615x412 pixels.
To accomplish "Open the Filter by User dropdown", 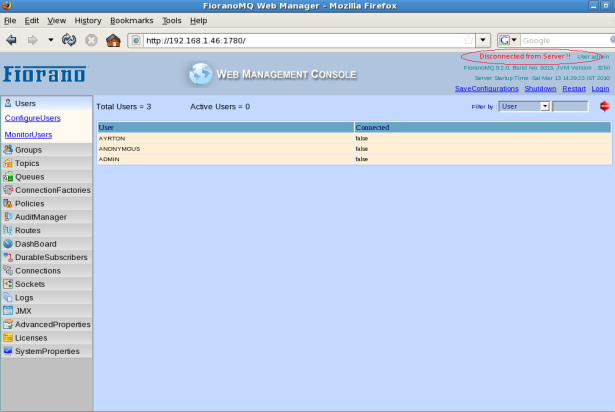I will pos(524,106).
